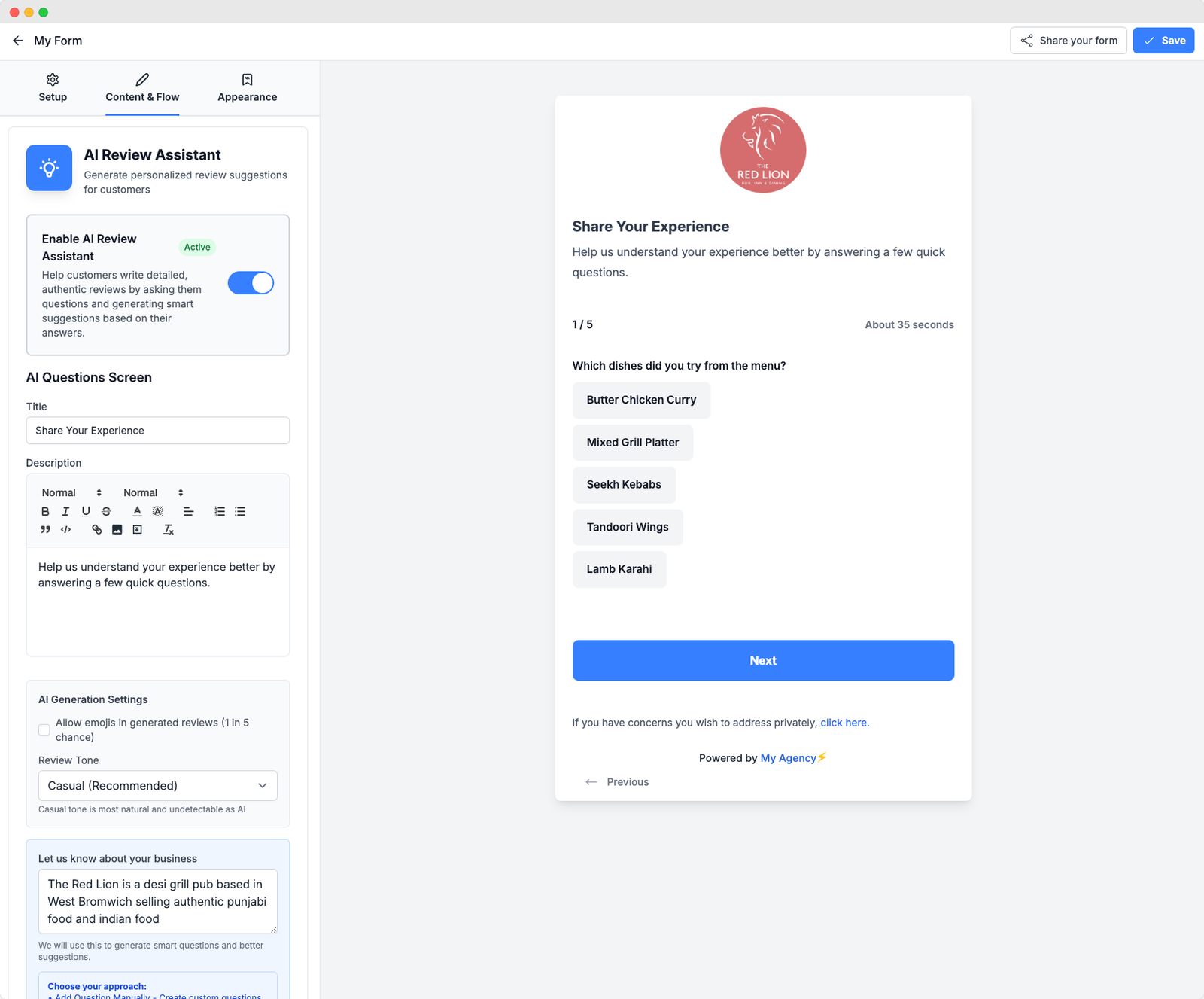The height and width of the screenshot is (999, 1204).
Task: Open the Review Tone dropdown
Action: coord(157,785)
